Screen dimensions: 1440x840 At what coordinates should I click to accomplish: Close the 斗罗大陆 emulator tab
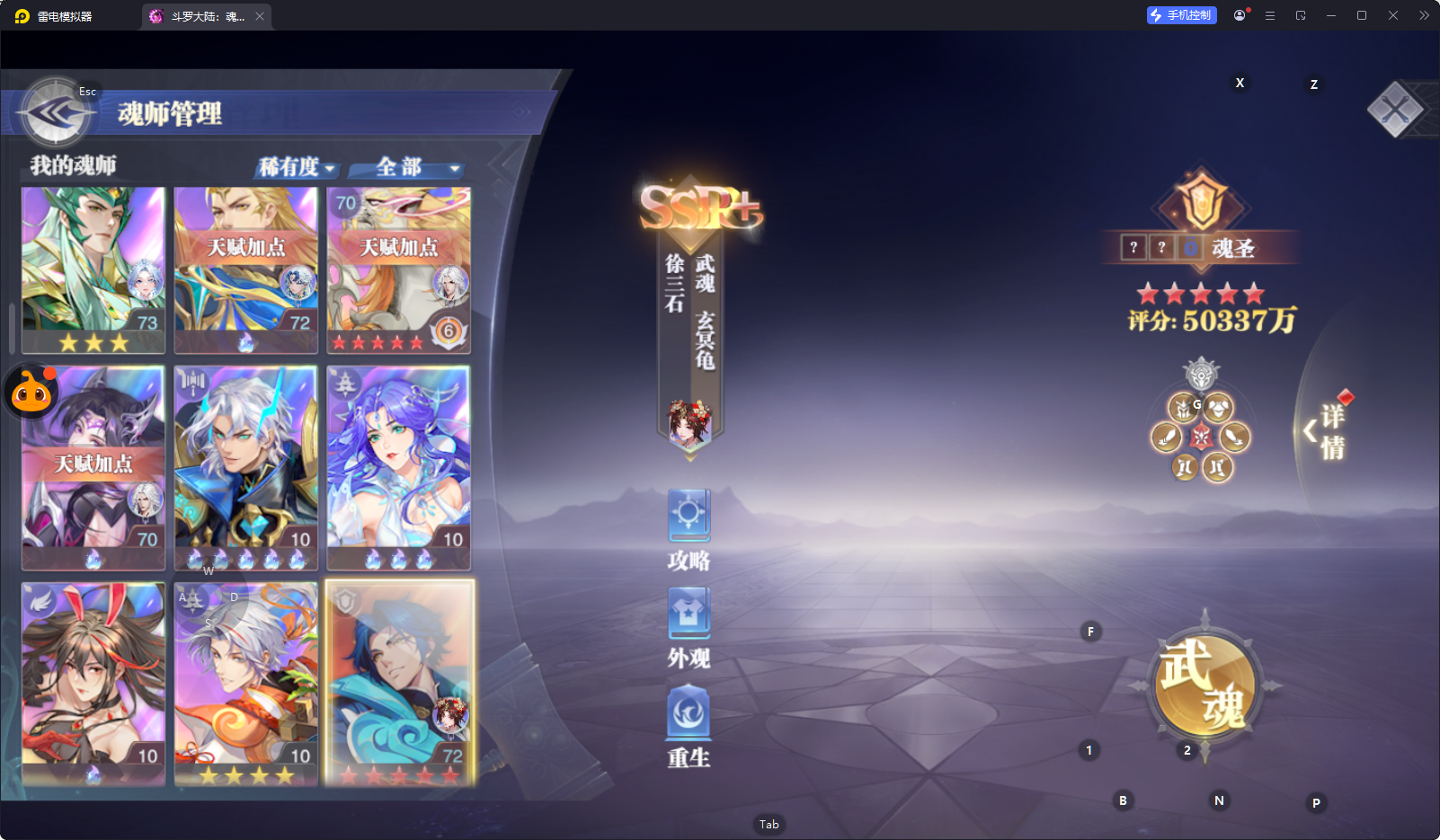click(260, 16)
